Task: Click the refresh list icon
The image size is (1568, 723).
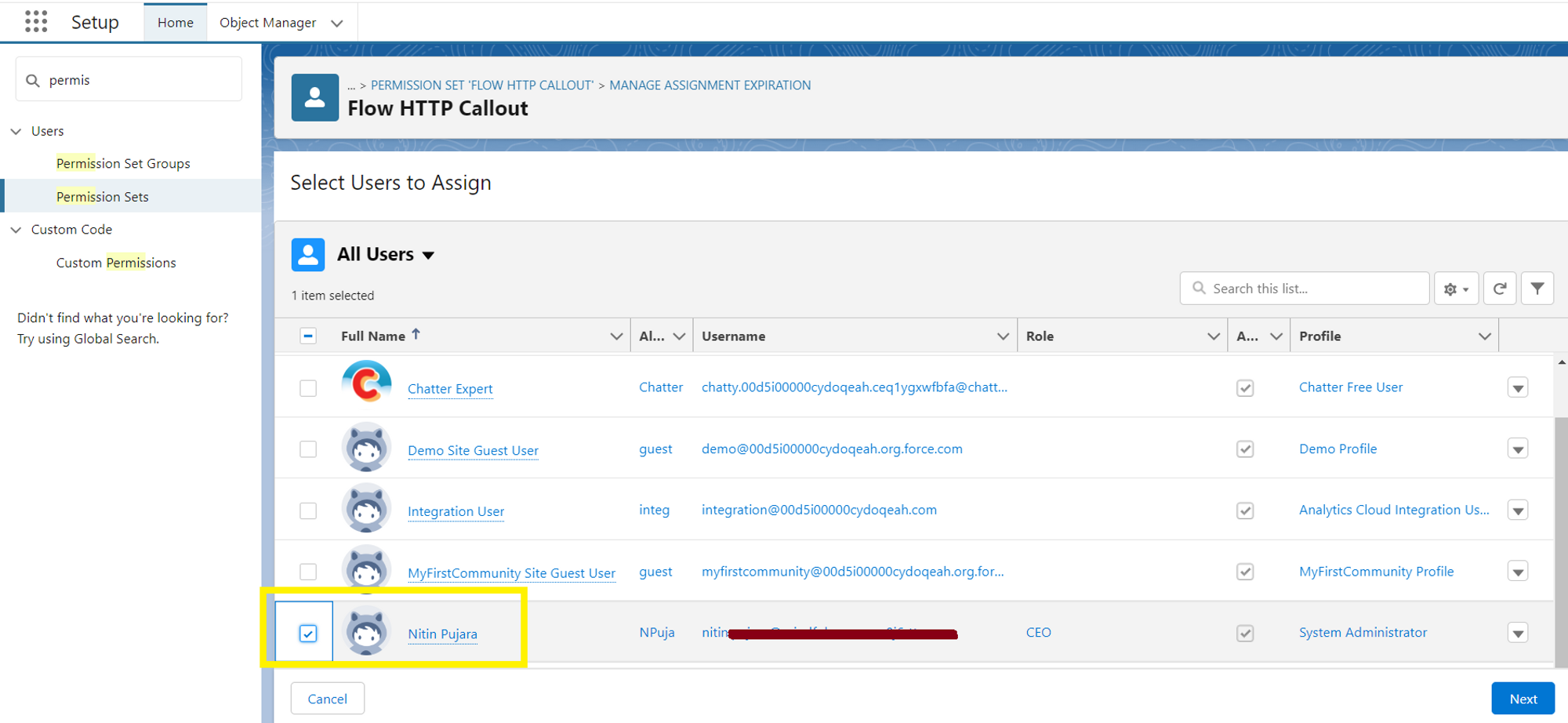Action: coord(1499,288)
